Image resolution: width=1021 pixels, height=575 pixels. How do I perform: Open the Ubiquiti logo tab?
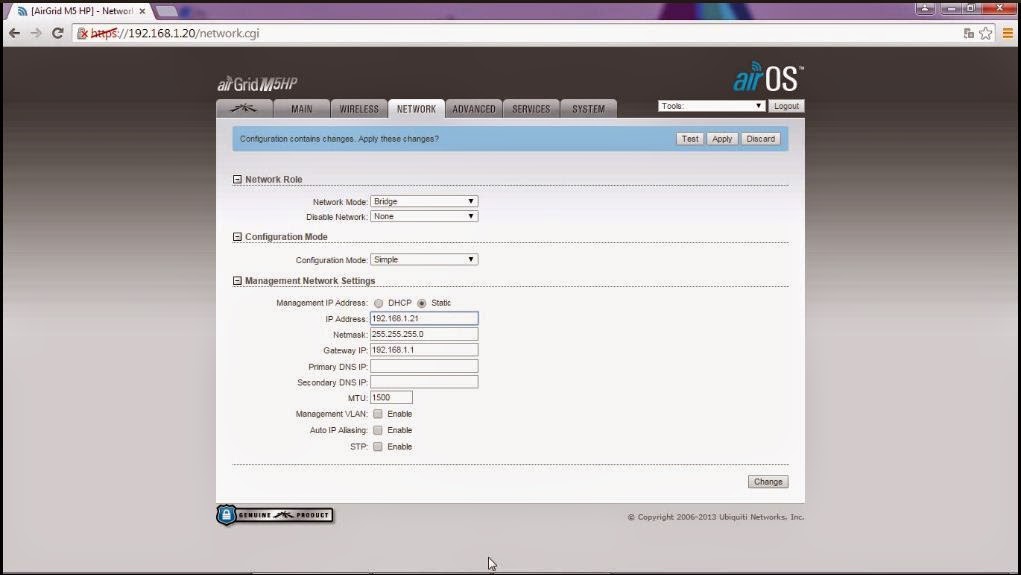point(244,109)
